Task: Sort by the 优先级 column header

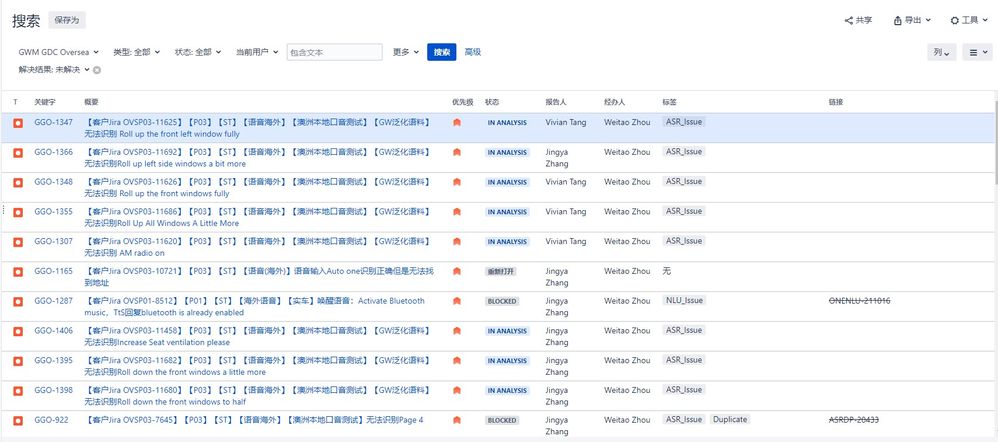Action: 463,102
